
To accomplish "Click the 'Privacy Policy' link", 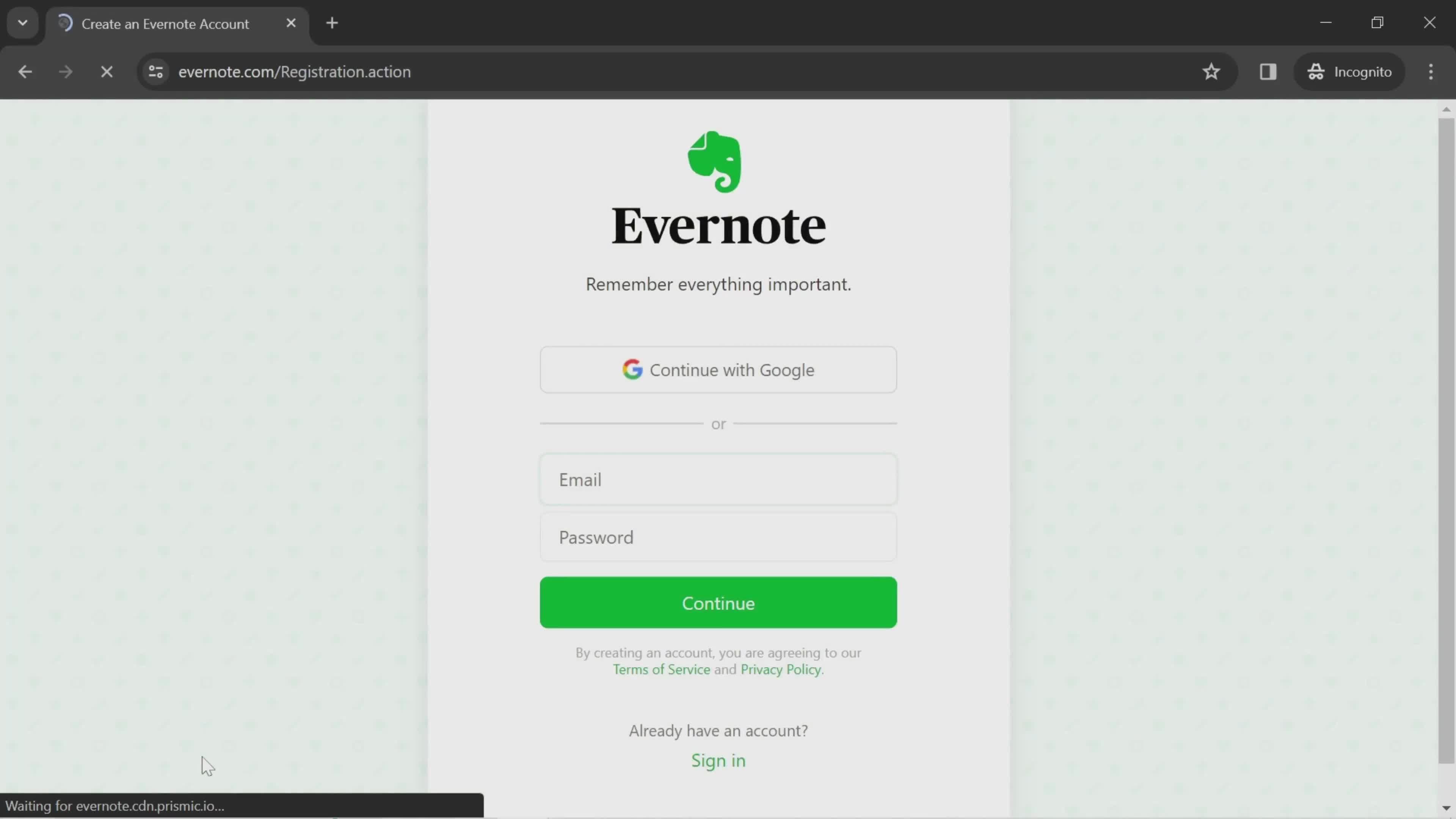I will 781,669.
